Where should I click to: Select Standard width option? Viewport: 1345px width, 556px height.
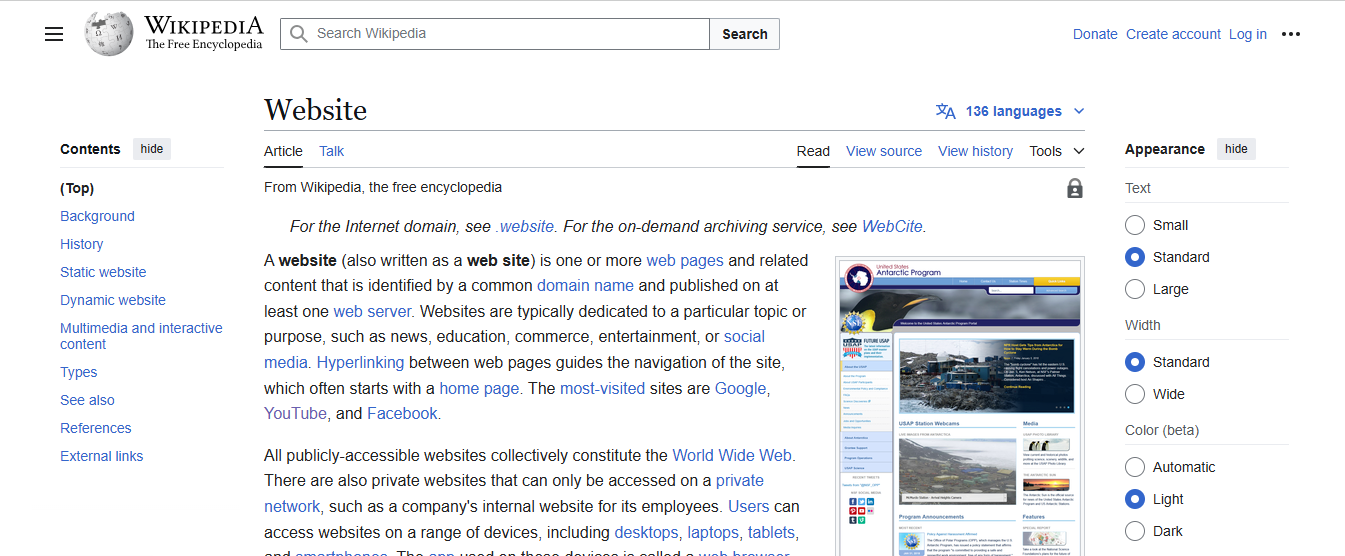(x=1135, y=362)
